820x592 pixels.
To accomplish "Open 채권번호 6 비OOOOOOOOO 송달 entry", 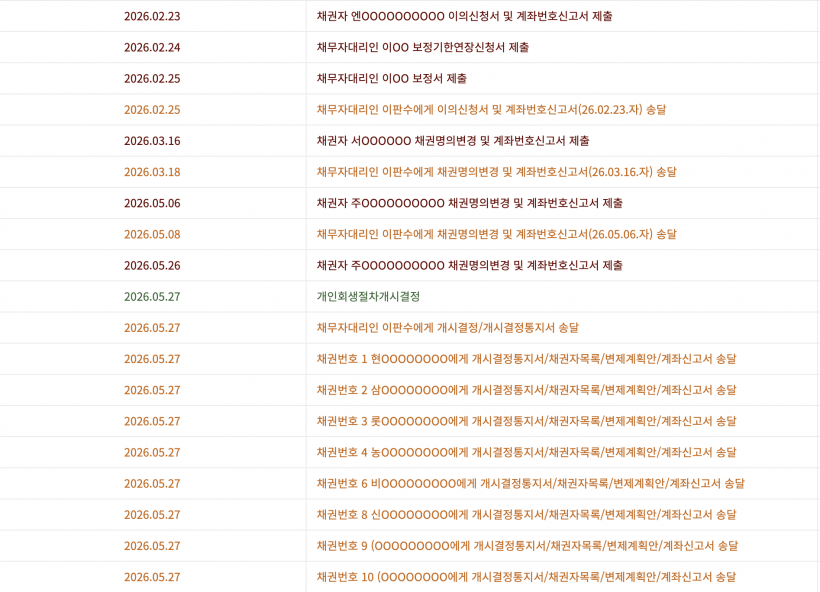I will (530, 484).
